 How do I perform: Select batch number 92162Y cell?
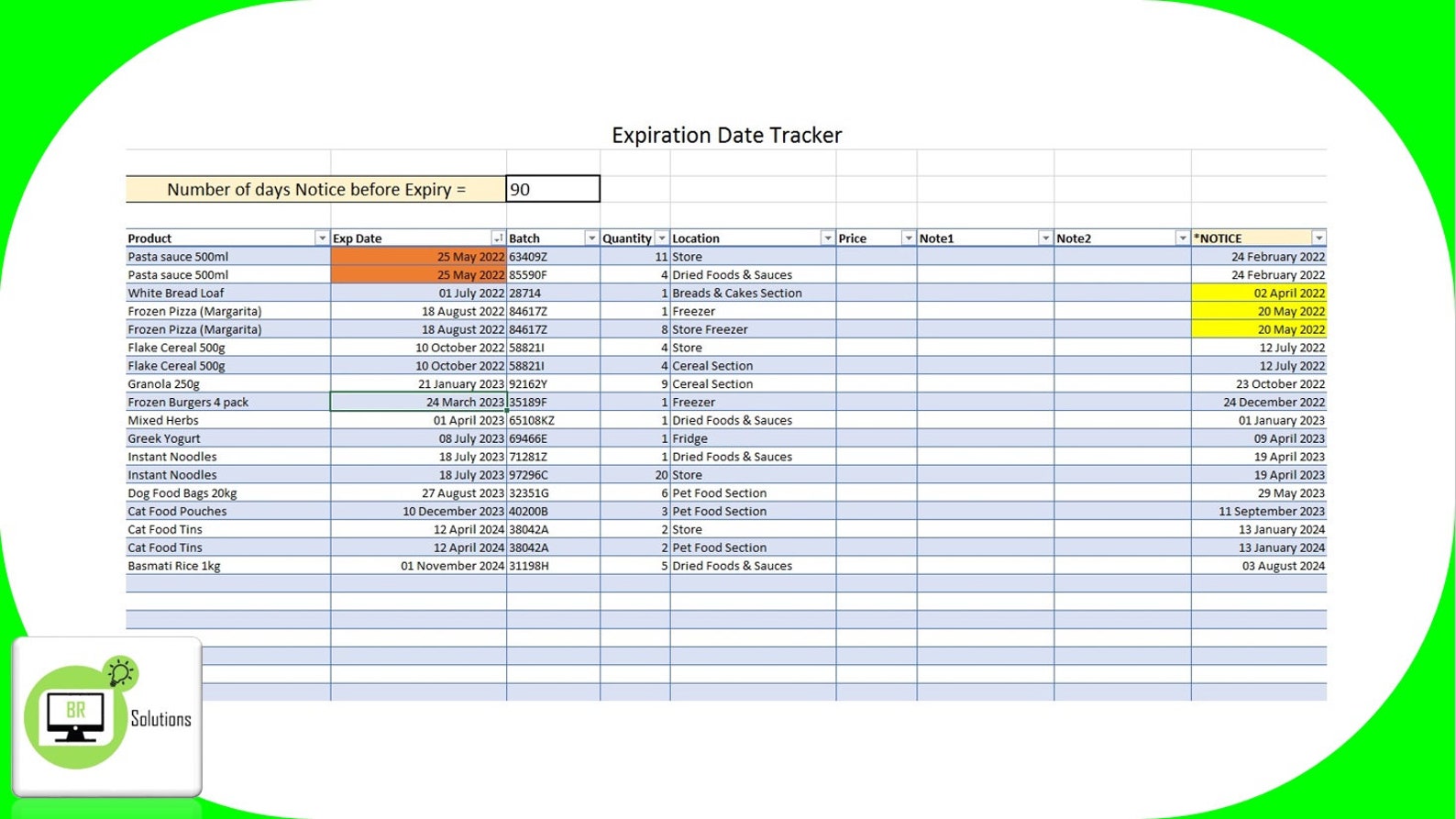pos(553,384)
